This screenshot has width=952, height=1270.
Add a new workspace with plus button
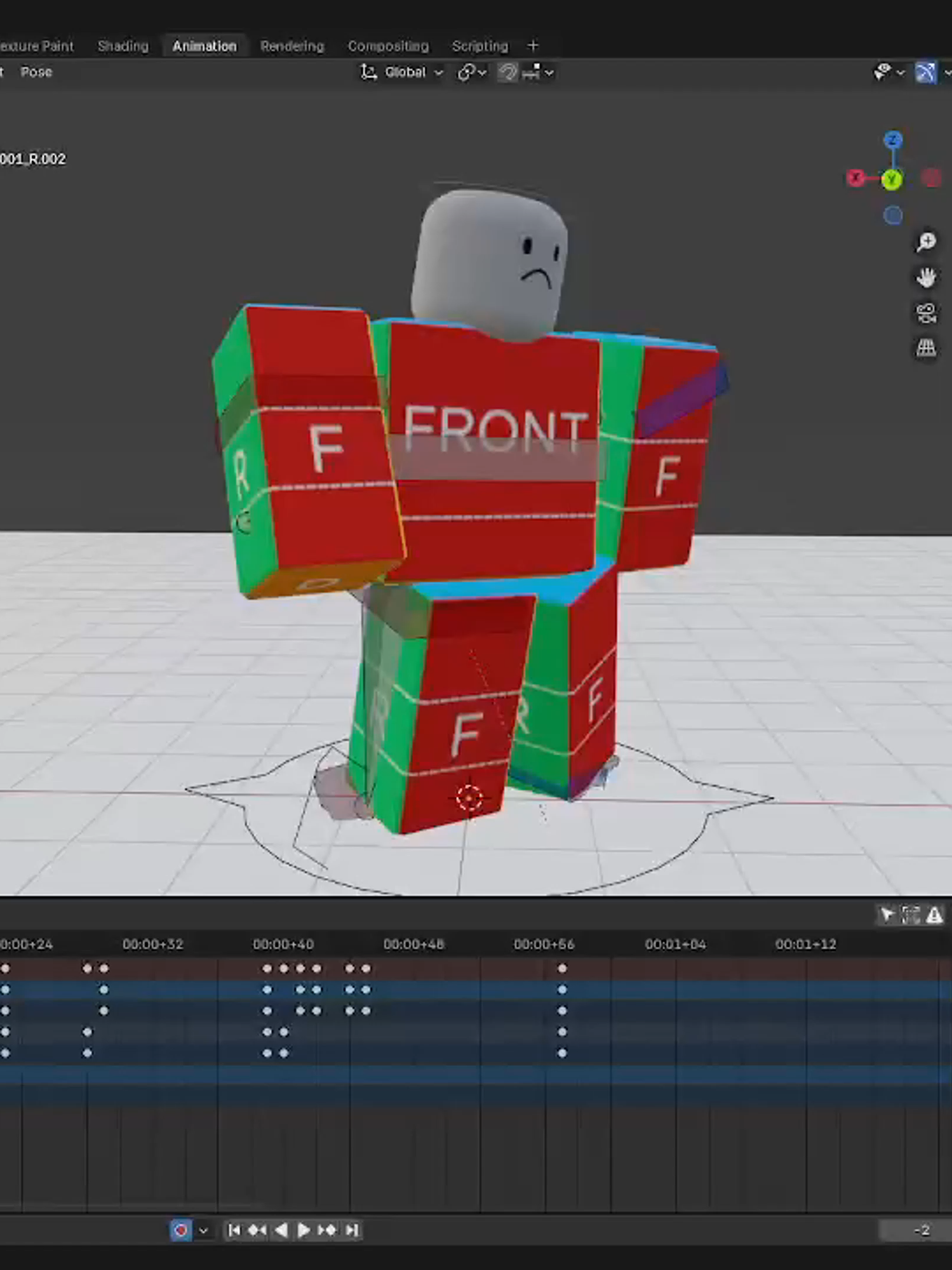(x=532, y=46)
